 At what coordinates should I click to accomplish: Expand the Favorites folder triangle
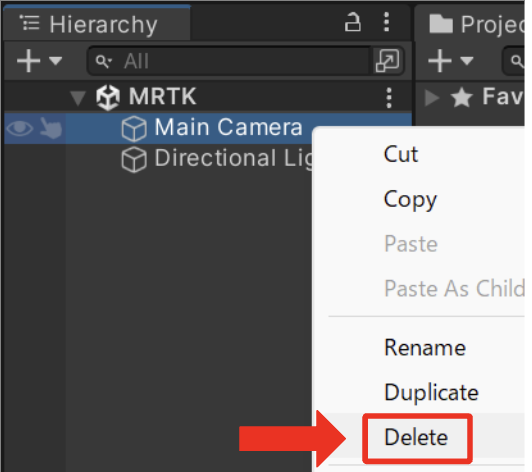(x=431, y=98)
